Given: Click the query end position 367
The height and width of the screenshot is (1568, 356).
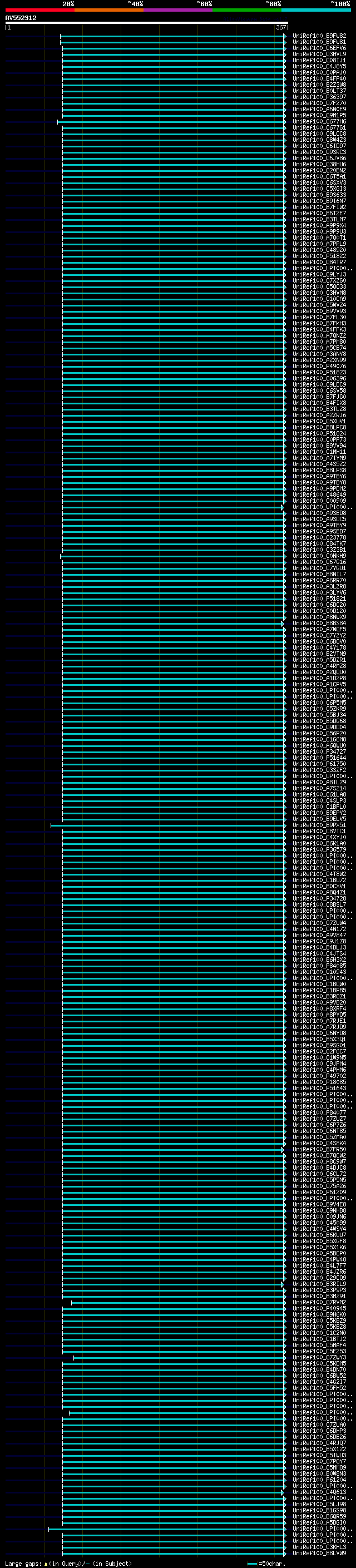Looking at the screenshot, I should click(x=281, y=27).
